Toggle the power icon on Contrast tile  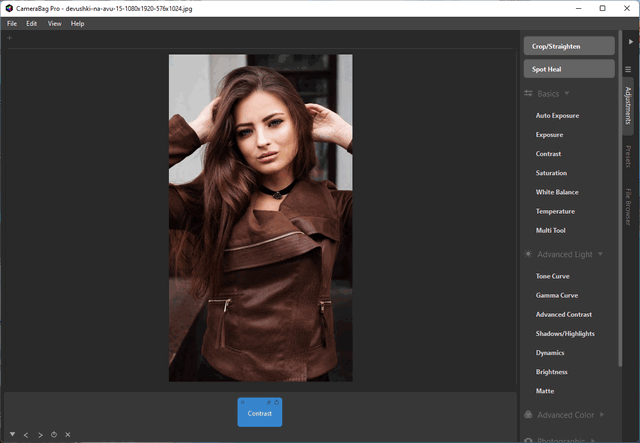coord(277,402)
